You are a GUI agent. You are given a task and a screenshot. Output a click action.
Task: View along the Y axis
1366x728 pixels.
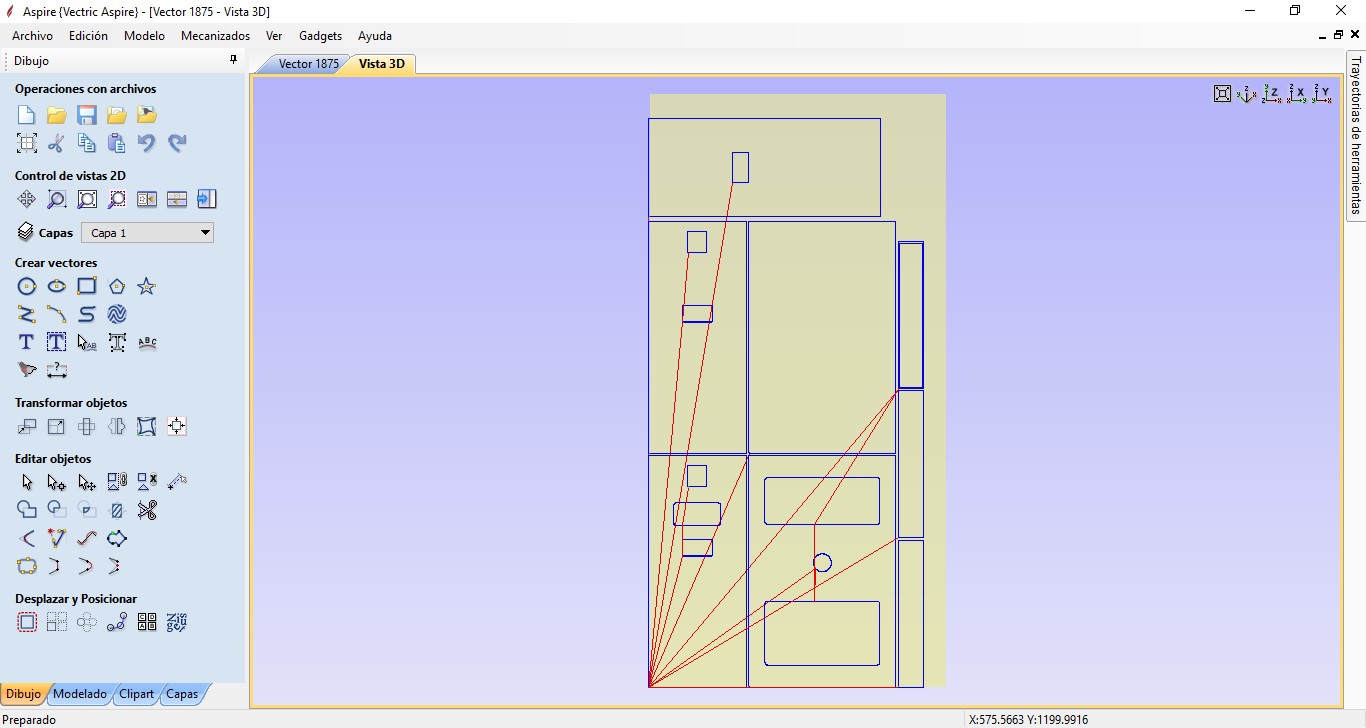[x=1322, y=94]
